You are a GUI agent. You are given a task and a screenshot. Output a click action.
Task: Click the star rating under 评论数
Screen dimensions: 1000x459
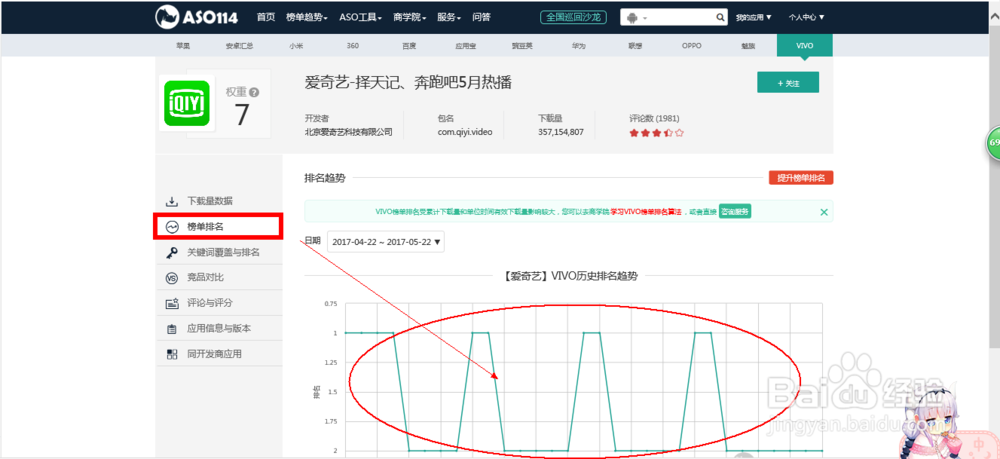(656, 133)
